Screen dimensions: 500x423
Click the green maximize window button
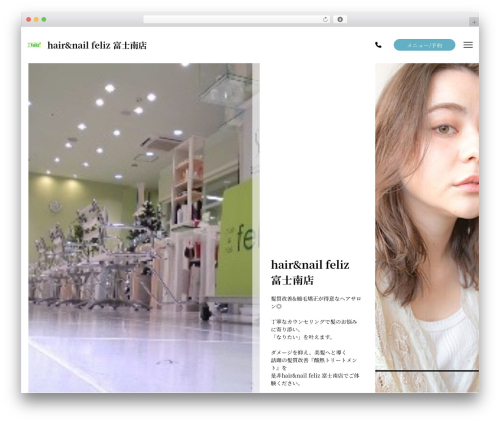click(44, 20)
